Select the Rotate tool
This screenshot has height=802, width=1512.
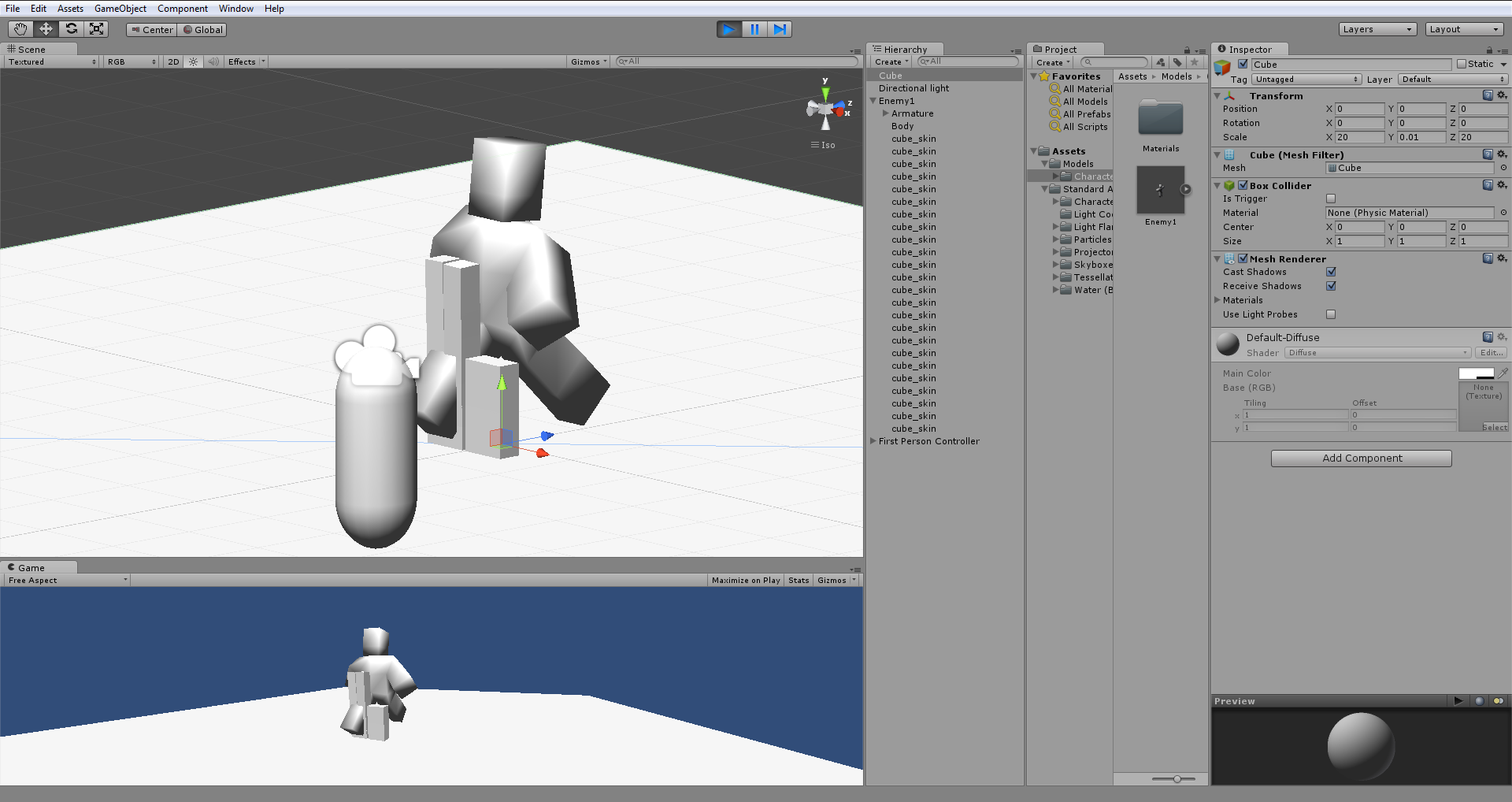pos(71,29)
